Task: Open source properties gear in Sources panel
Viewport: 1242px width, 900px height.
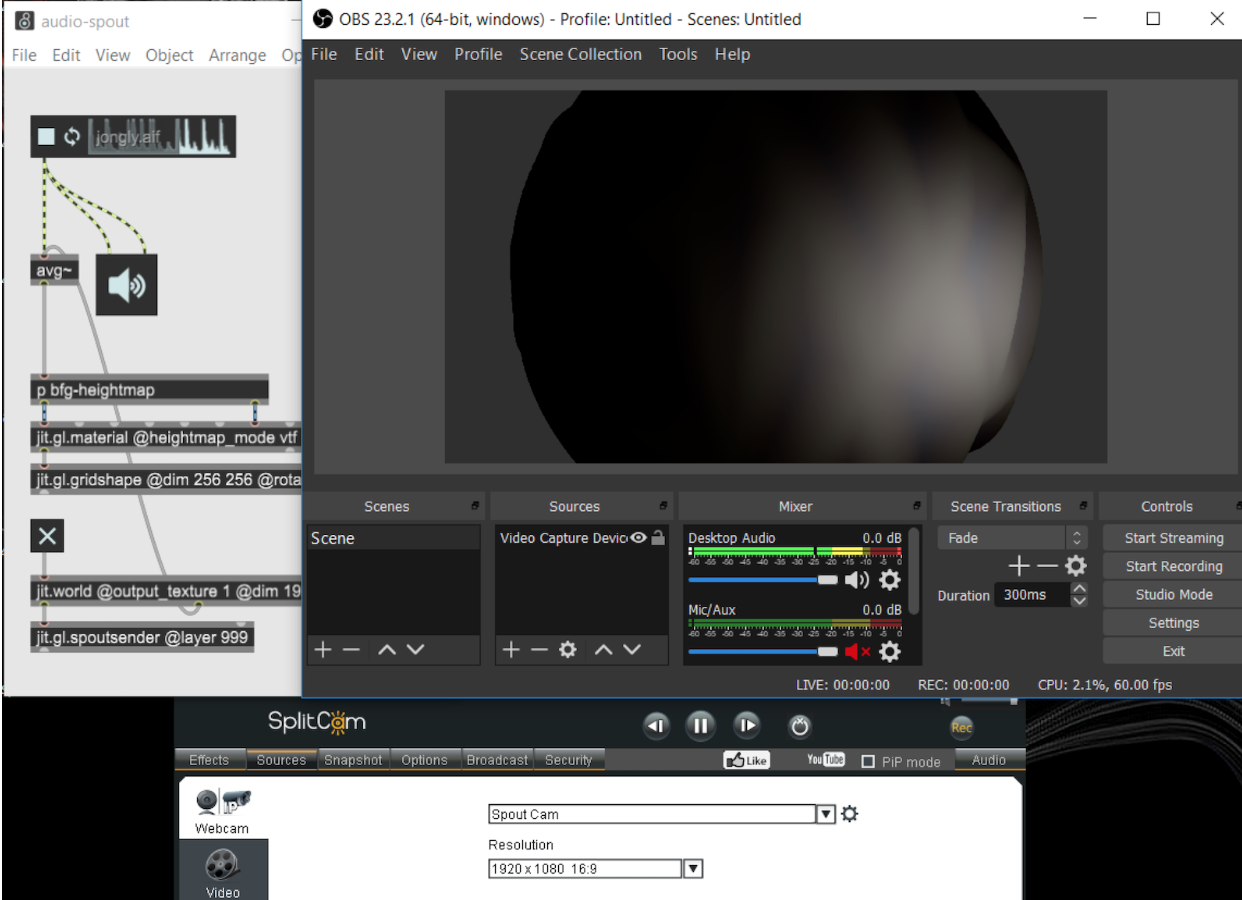Action: pos(568,650)
